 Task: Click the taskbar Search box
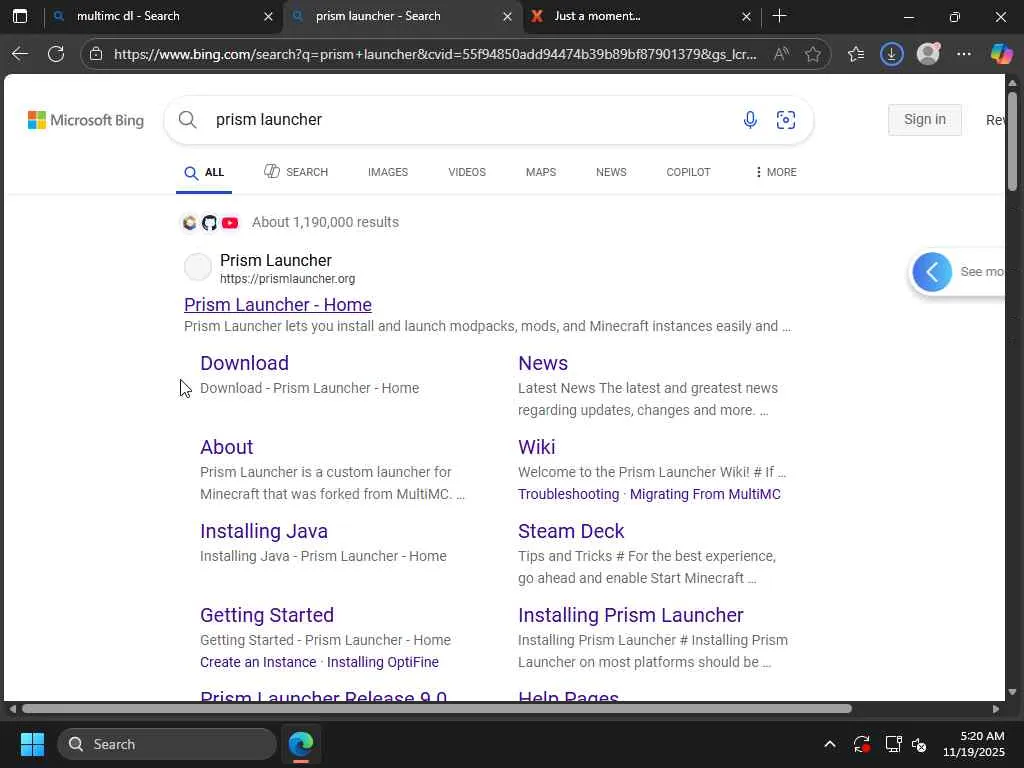(x=167, y=744)
